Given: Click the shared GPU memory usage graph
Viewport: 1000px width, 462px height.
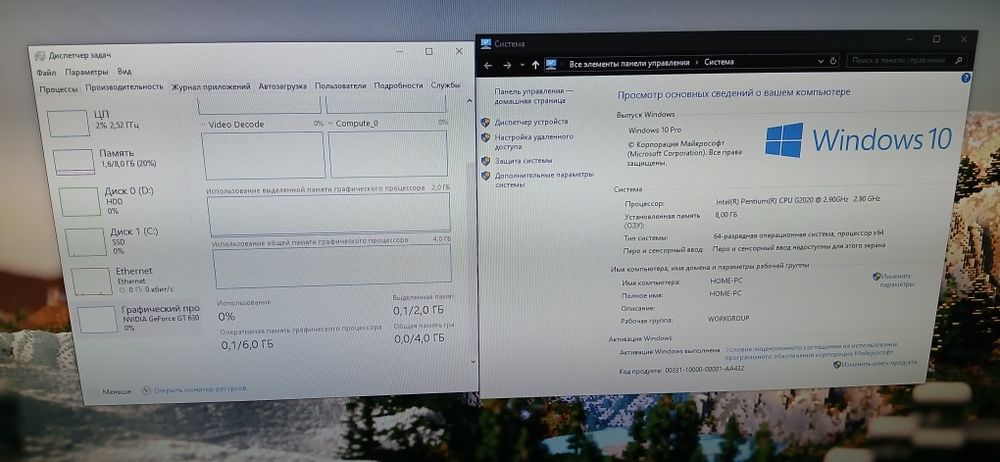Looking at the screenshot, I should tap(332, 265).
